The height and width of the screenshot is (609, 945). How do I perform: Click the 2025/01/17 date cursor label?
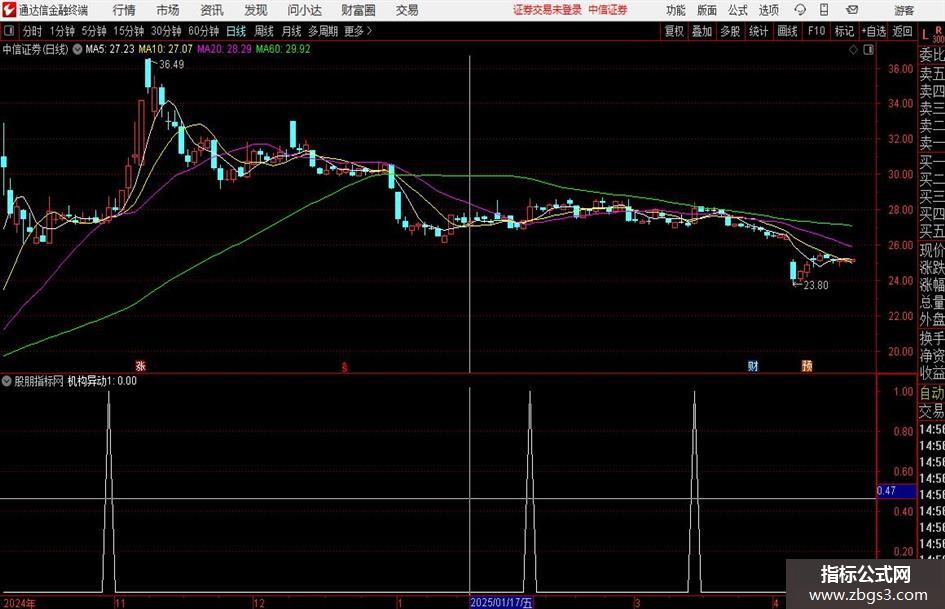pos(501,603)
